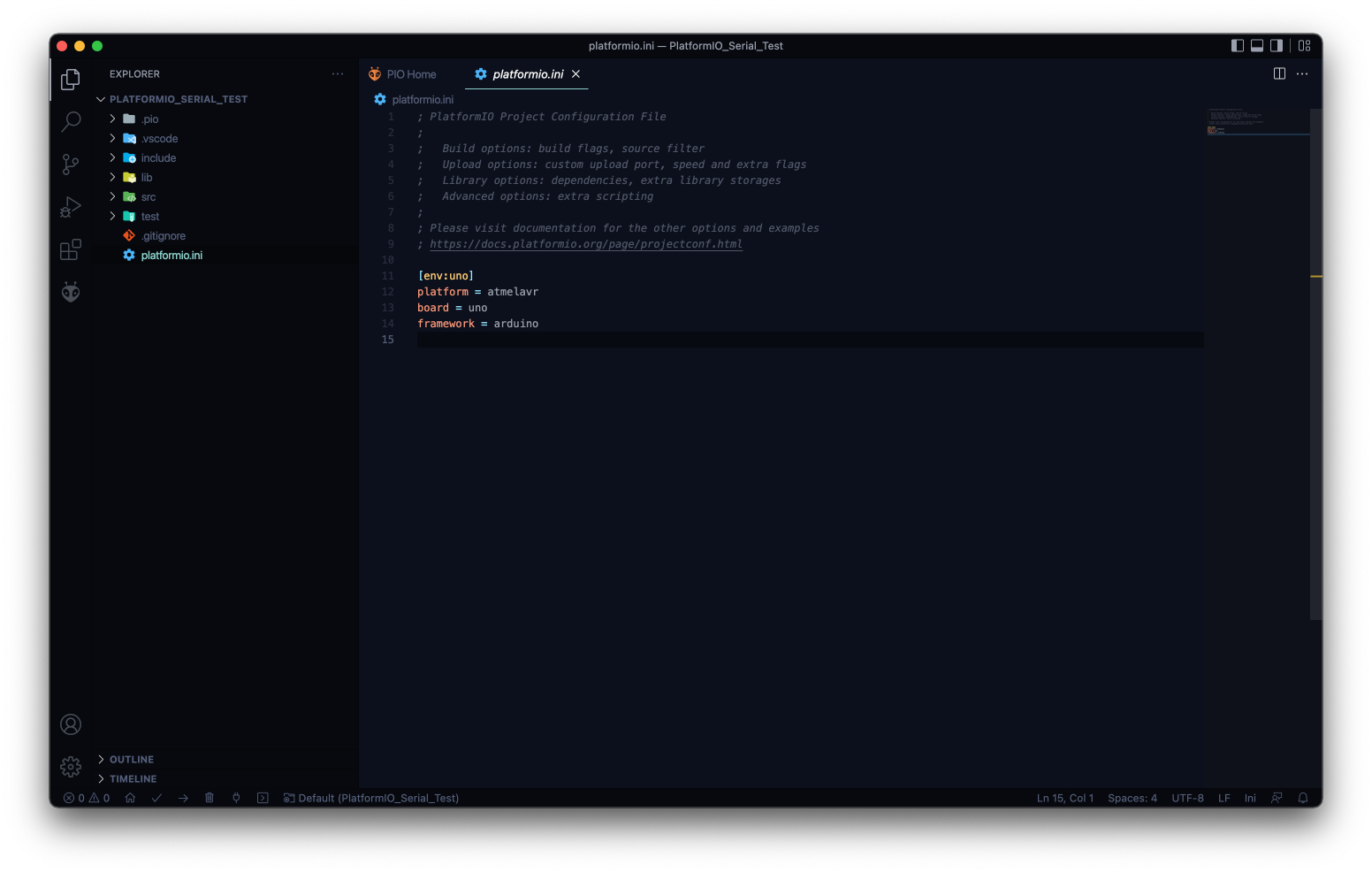Close the platformio.ini tab
1372x873 pixels.
[x=575, y=74]
